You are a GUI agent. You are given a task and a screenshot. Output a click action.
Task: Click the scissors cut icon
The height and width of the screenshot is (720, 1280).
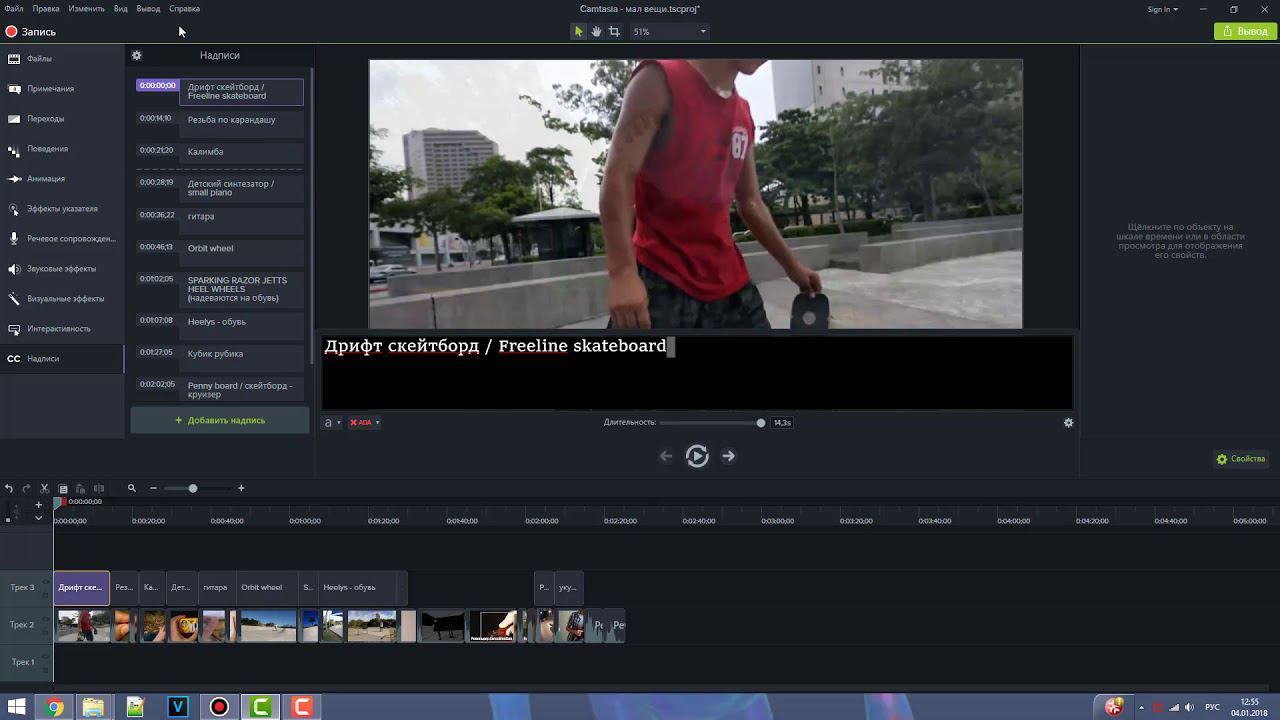coord(44,488)
